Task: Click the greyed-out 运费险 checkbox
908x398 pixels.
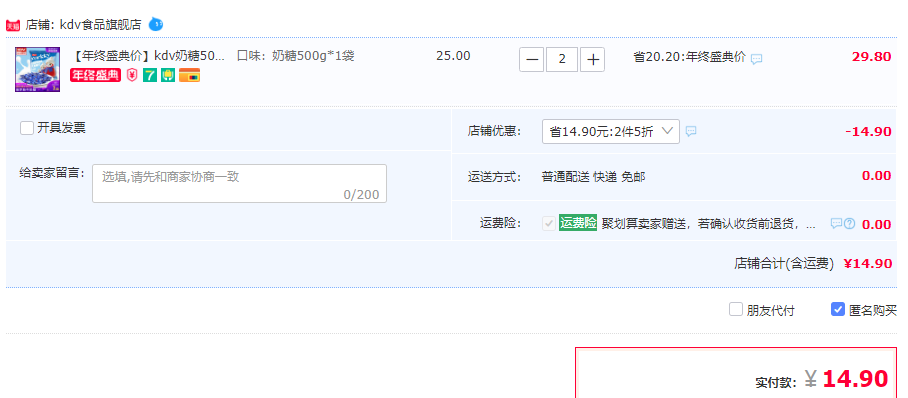Action: click(548, 224)
